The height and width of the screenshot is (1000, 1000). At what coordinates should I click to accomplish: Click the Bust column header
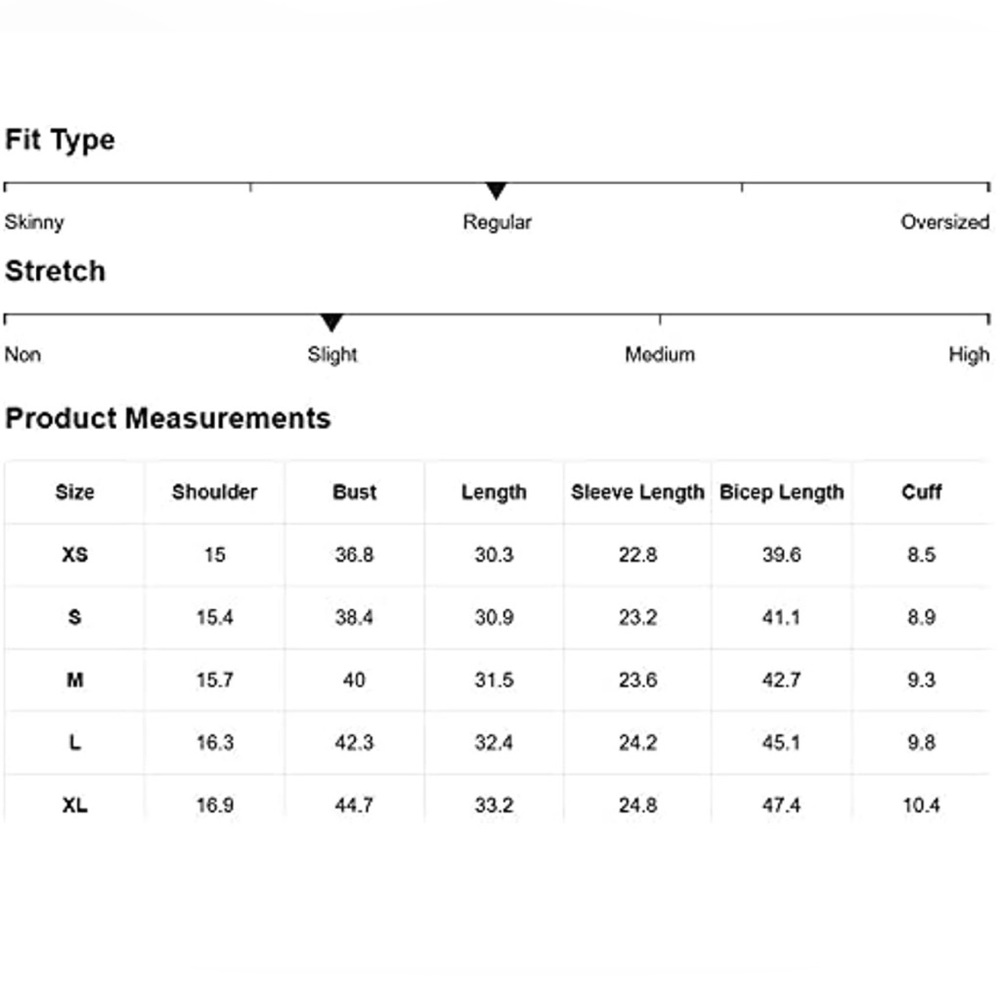pyautogui.click(x=355, y=492)
